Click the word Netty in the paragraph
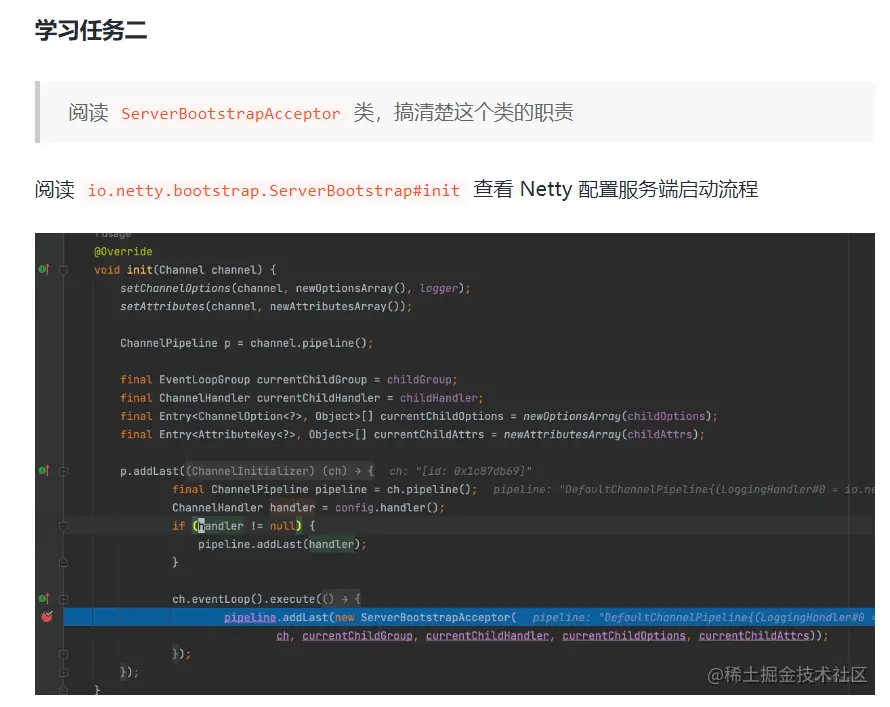890x707 pixels. point(545,189)
